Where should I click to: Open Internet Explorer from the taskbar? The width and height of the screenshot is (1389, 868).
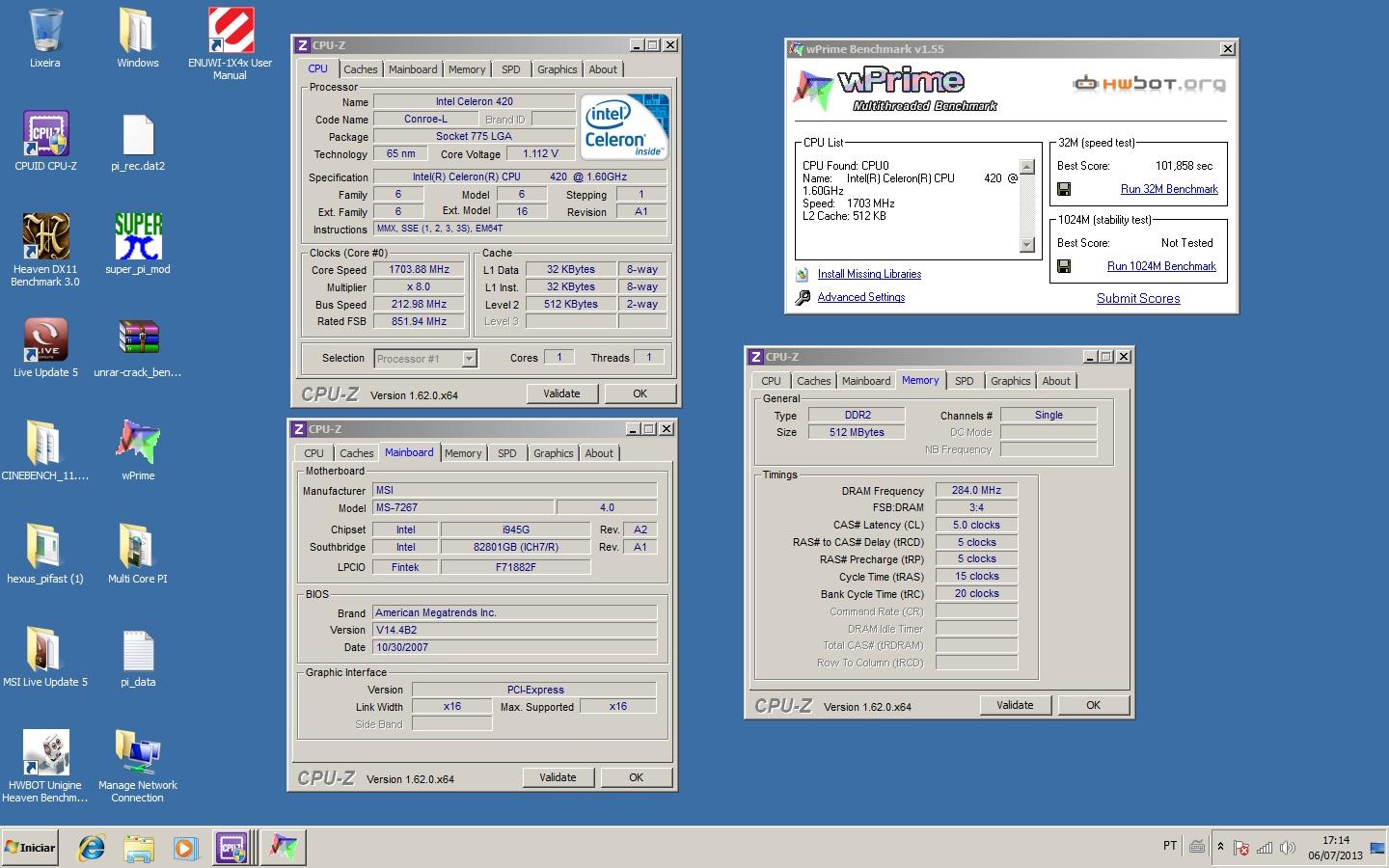(92, 848)
